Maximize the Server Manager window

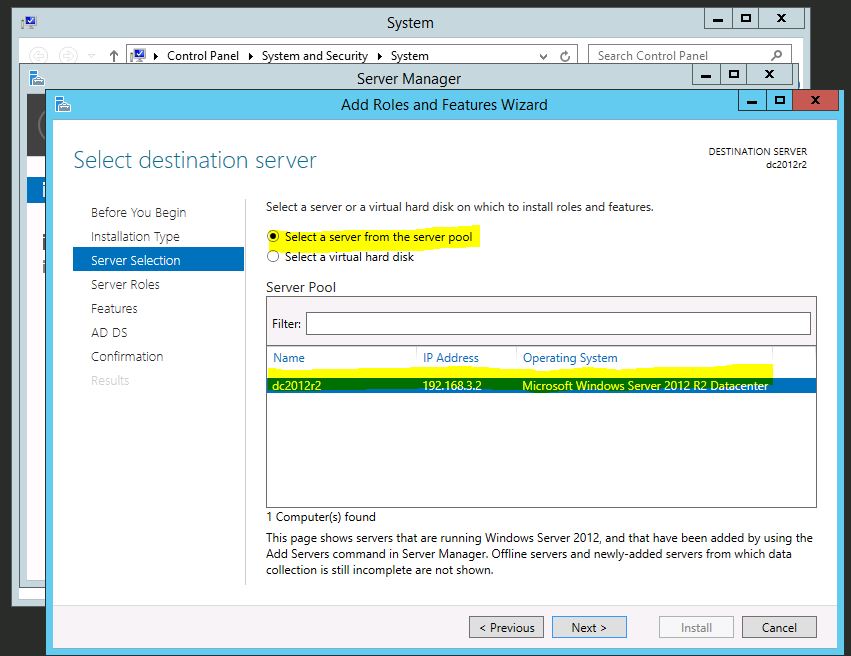tap(734, 75)
